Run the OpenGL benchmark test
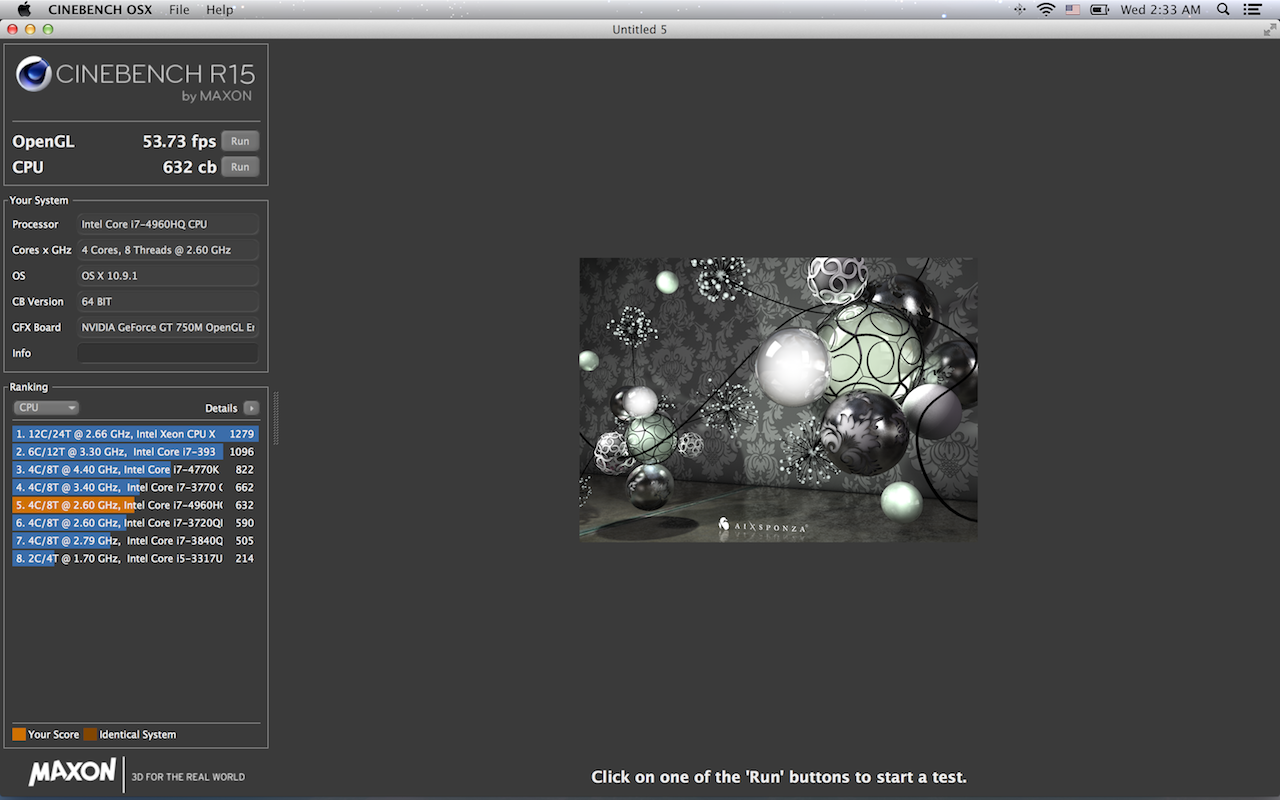1280x800 pixels. click(240, 141)
